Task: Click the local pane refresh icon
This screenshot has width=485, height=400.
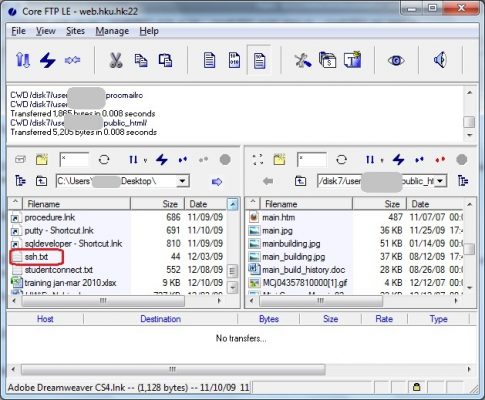Action: 104,160
